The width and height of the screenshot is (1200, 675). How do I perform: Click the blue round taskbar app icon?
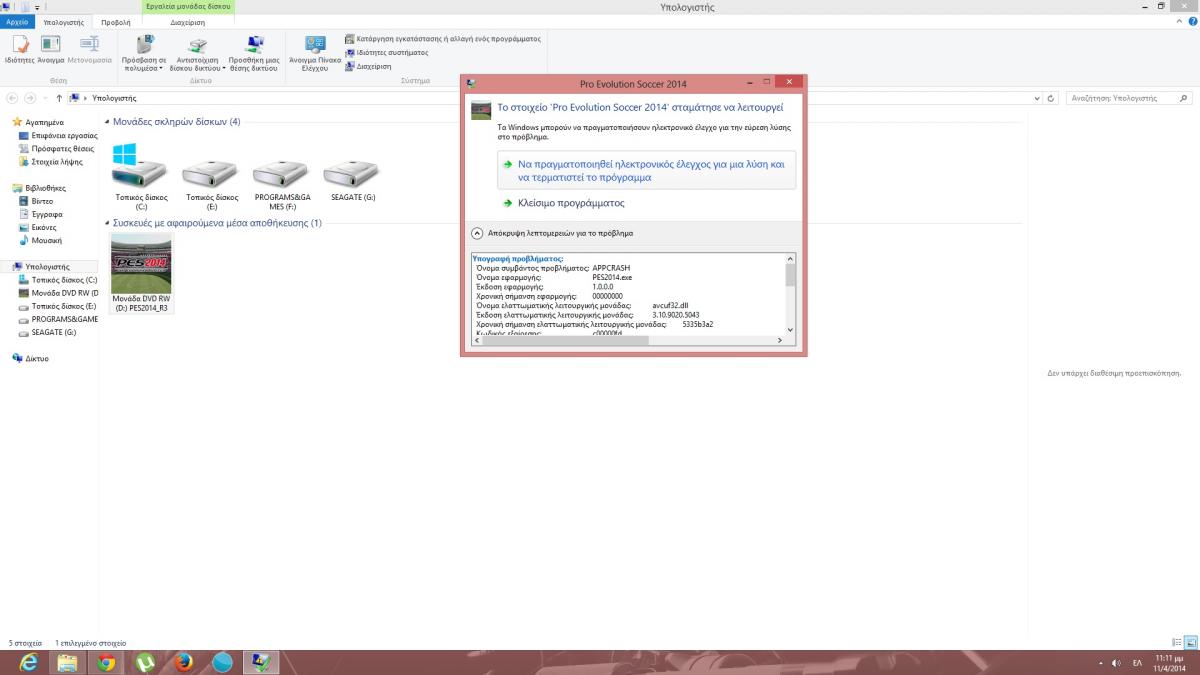click(223, 662)
